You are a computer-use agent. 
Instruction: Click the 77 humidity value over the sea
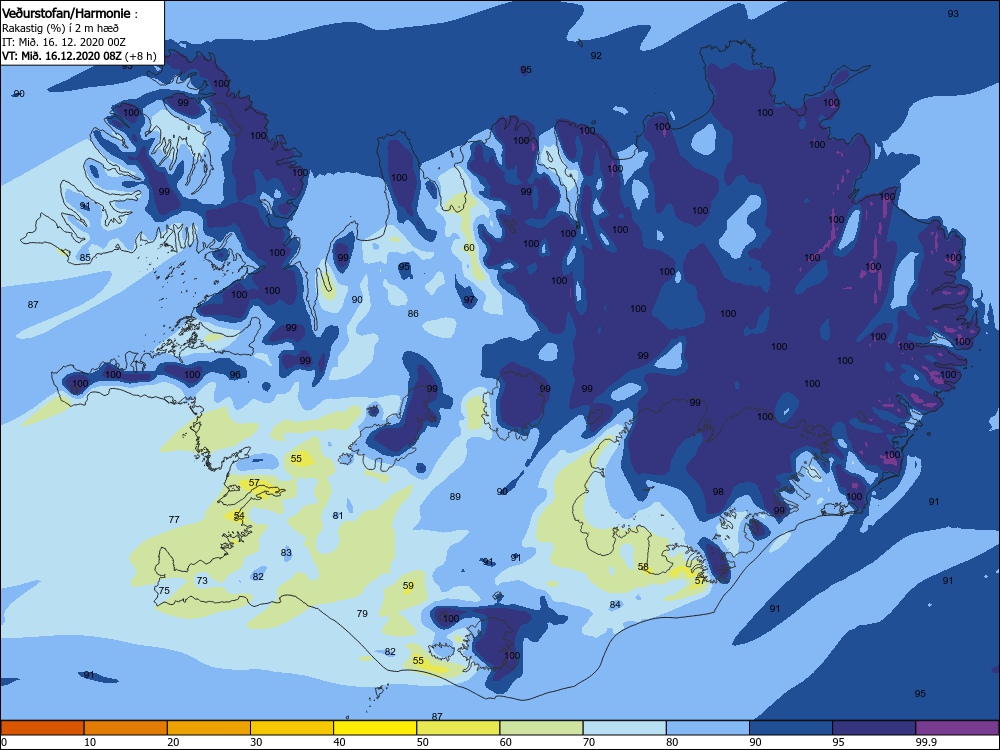pos(174,519)
